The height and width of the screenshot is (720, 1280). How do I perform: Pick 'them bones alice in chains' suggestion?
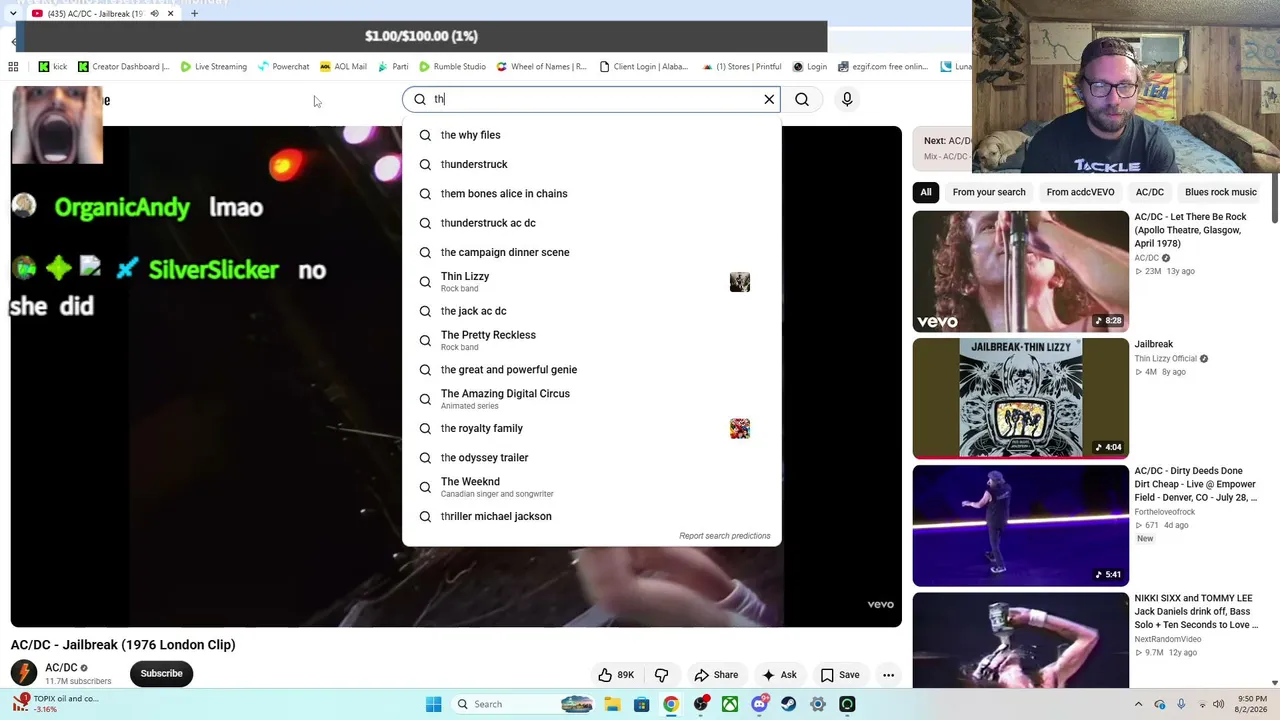coord(591,193)
